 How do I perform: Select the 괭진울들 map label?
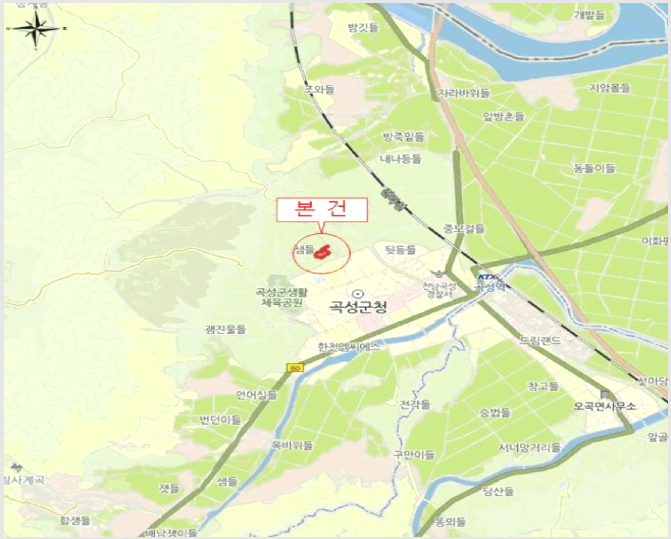pos(226,329)
